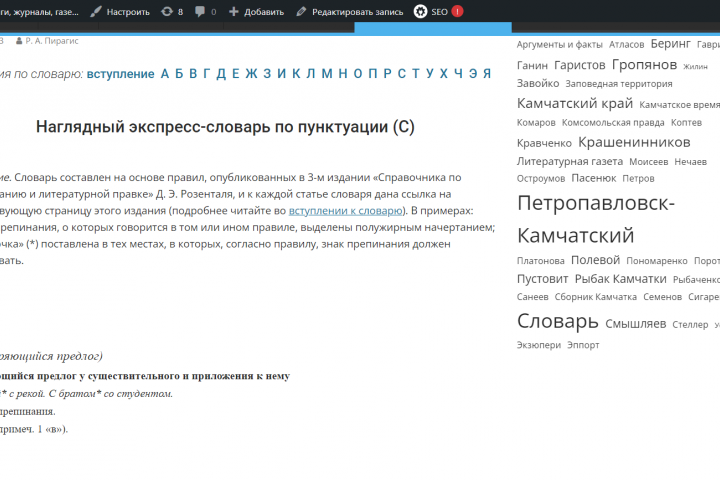Open tag Атласов
This screenshot has width=720, height=480.
626,45
